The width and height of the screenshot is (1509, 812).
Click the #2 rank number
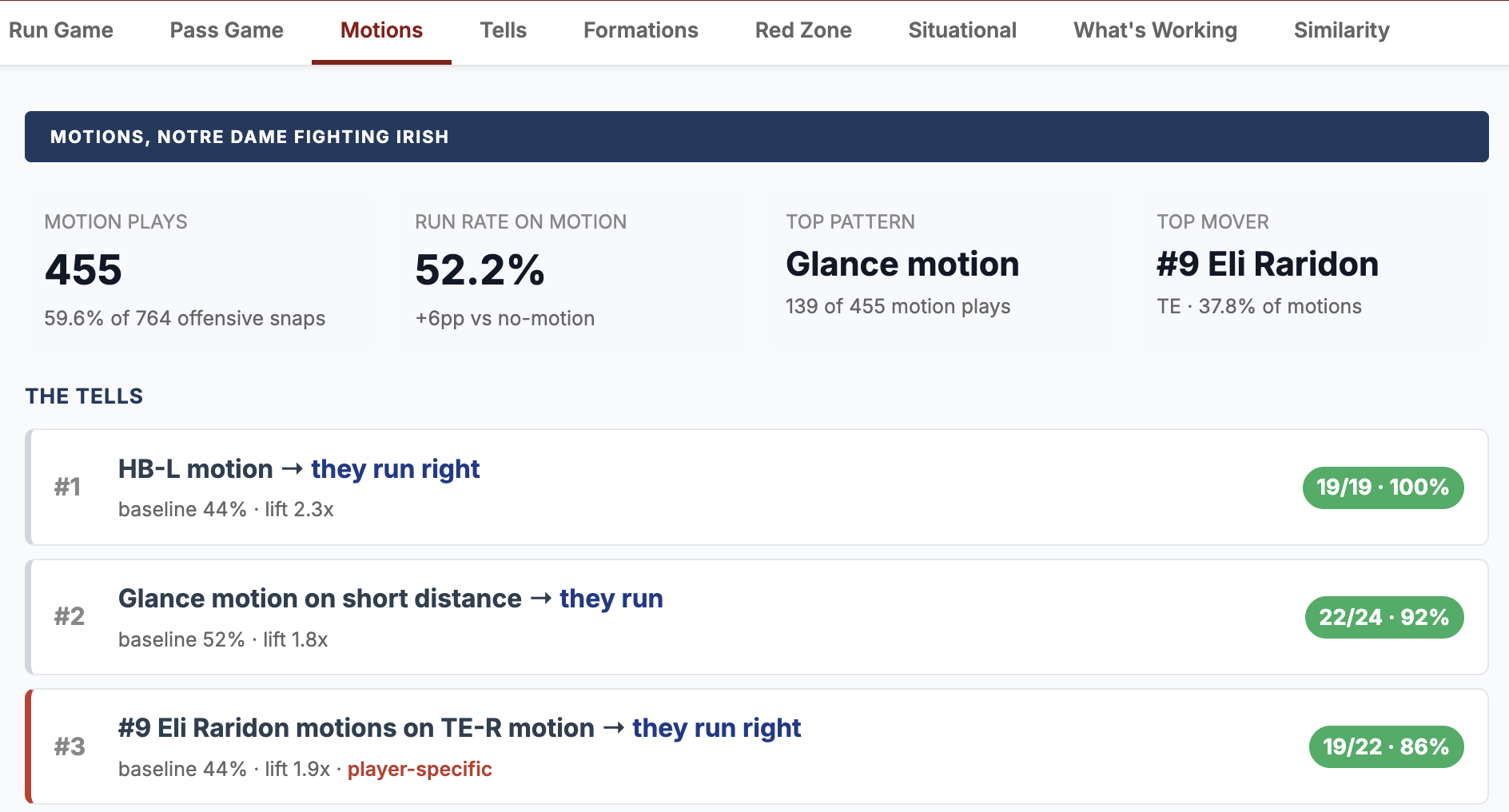click(x=70, y=616)
